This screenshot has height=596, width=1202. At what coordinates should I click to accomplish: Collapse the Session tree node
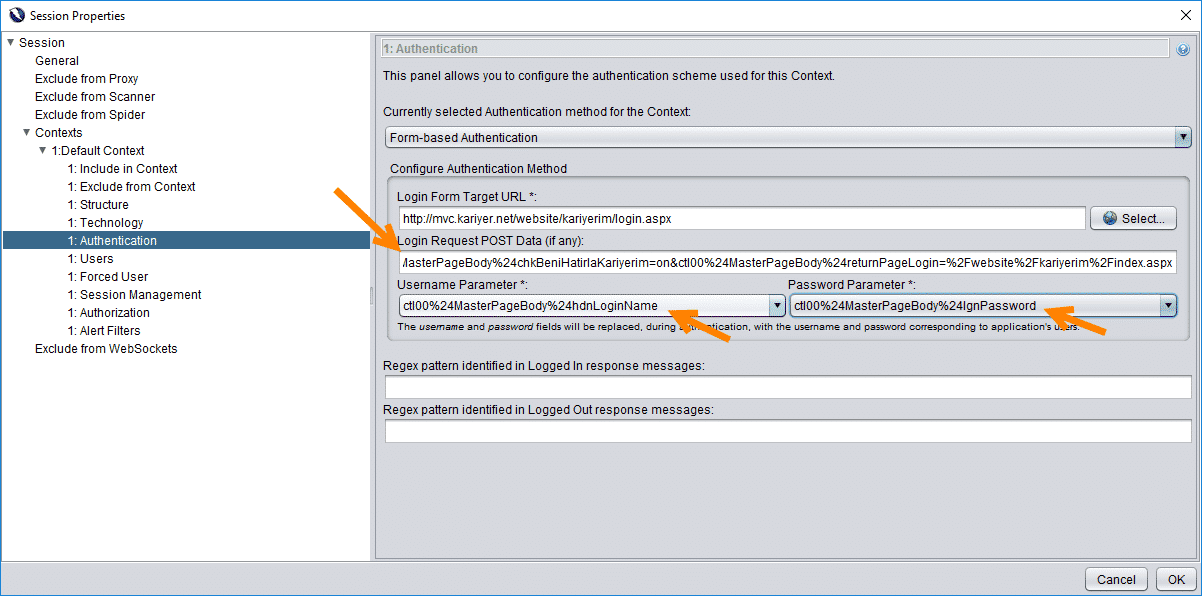coord(9,42)
